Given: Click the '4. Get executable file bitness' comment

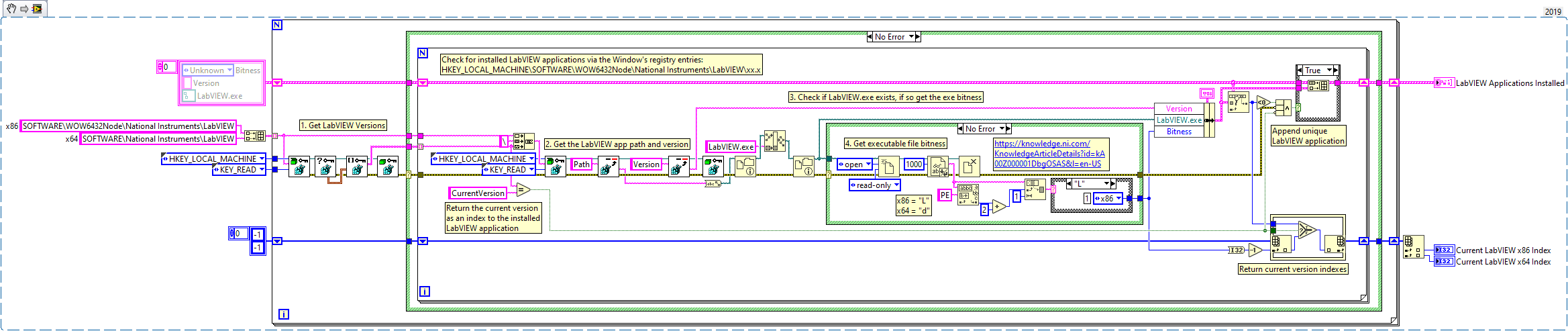Looking at the screenshot, I should point(895,144).
